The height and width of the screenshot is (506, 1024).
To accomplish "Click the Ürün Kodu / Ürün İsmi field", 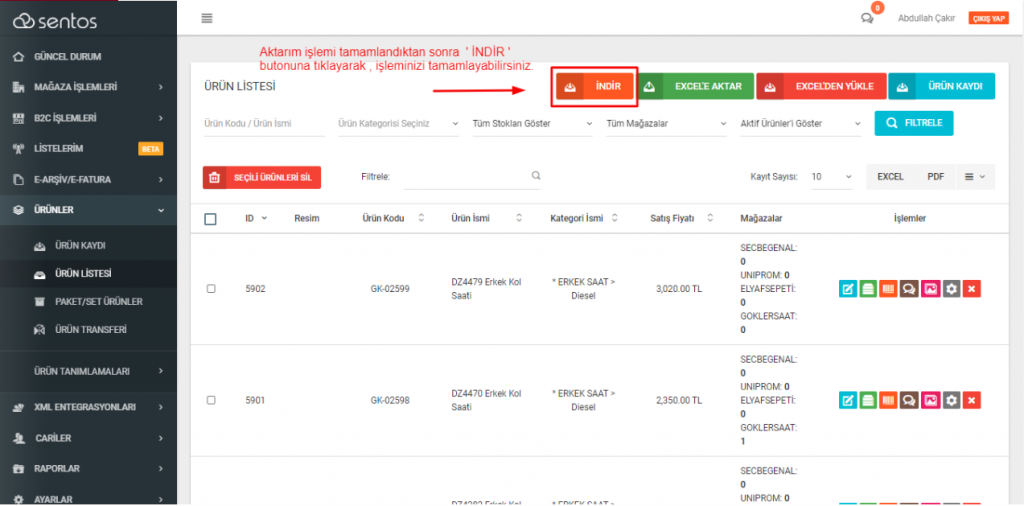I will (x=263, y=124).
